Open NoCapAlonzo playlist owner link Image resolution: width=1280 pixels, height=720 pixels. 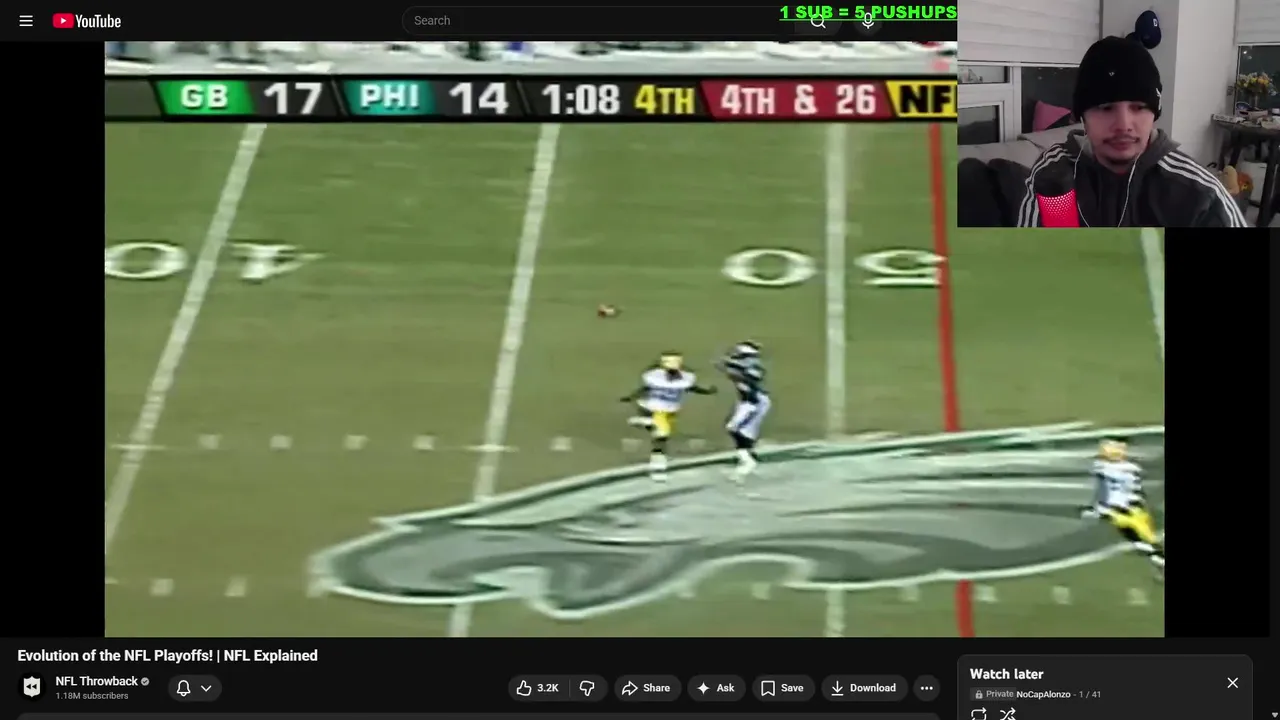(1043, 694)
